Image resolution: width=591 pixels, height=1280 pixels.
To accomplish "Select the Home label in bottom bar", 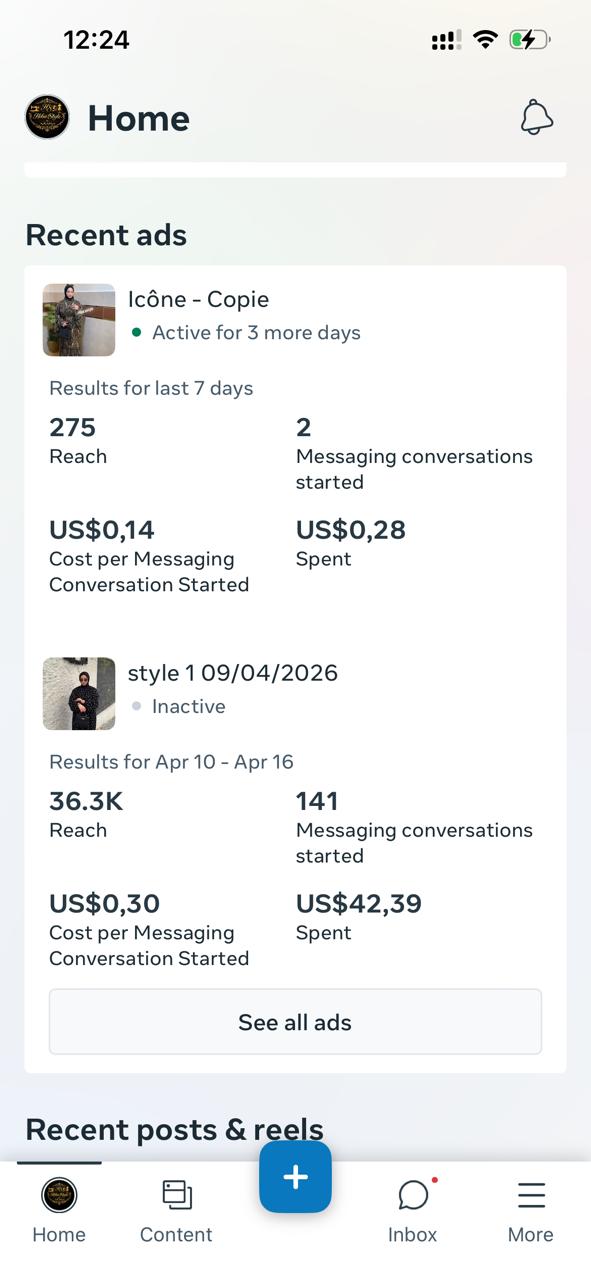I will tap(59, 1235).
